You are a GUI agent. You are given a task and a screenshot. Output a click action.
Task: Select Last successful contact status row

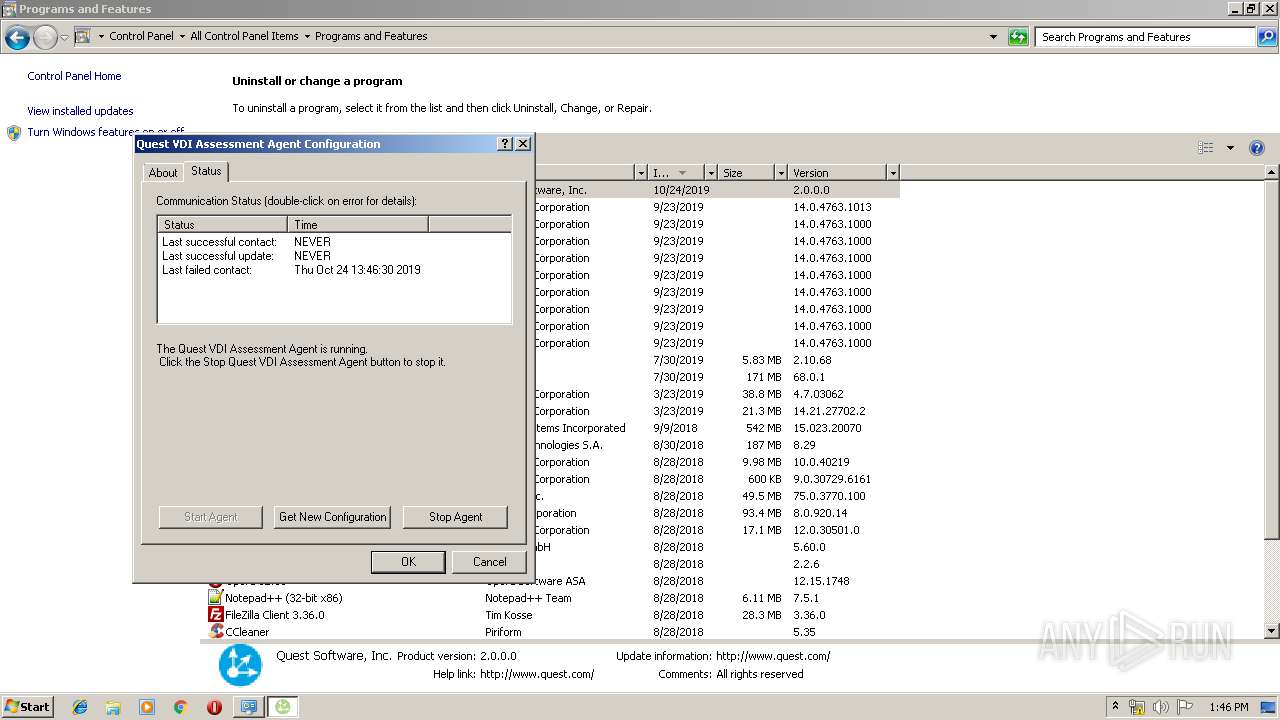click(334, 242)
